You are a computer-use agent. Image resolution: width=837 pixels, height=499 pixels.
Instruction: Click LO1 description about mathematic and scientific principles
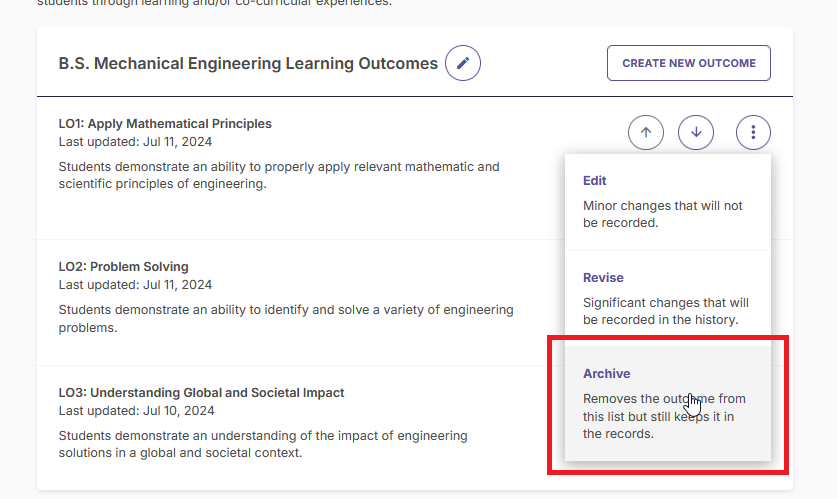point(279,175)
